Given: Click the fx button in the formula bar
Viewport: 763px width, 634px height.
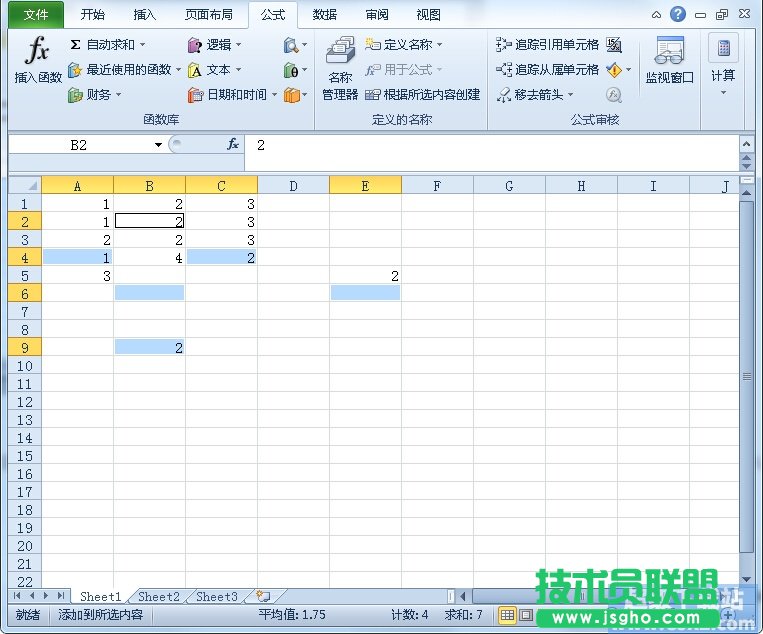Looking at the screenshot, I should tap(233, 145).
